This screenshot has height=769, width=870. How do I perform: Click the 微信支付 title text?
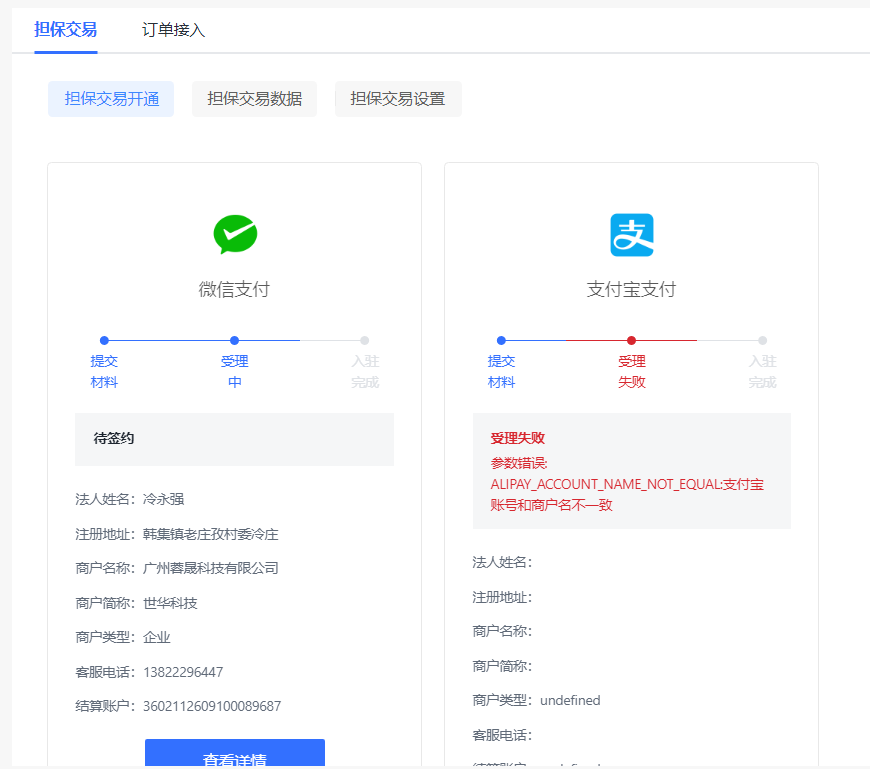coord(234,289)
